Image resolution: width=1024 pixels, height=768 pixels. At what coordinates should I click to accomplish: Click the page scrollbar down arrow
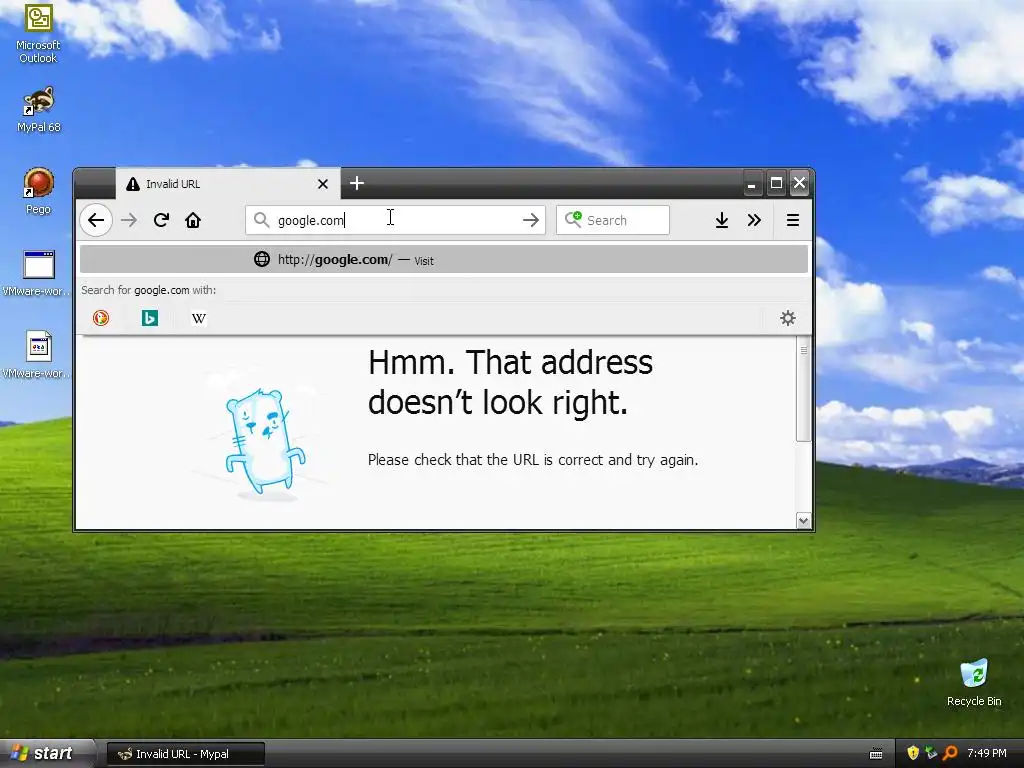pyautogui.click(x=804, y=520)
